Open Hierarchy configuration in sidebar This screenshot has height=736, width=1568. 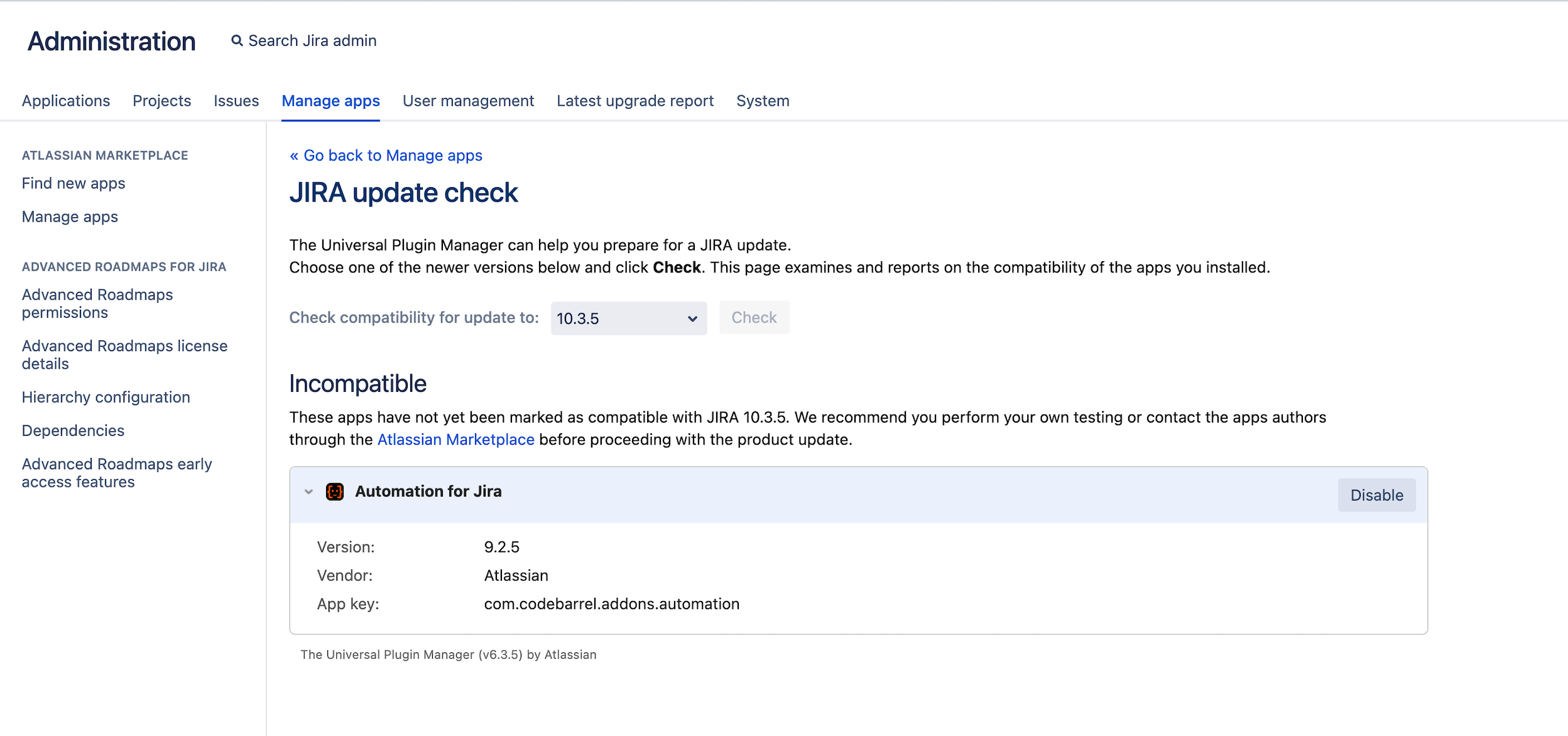point(106,398)
